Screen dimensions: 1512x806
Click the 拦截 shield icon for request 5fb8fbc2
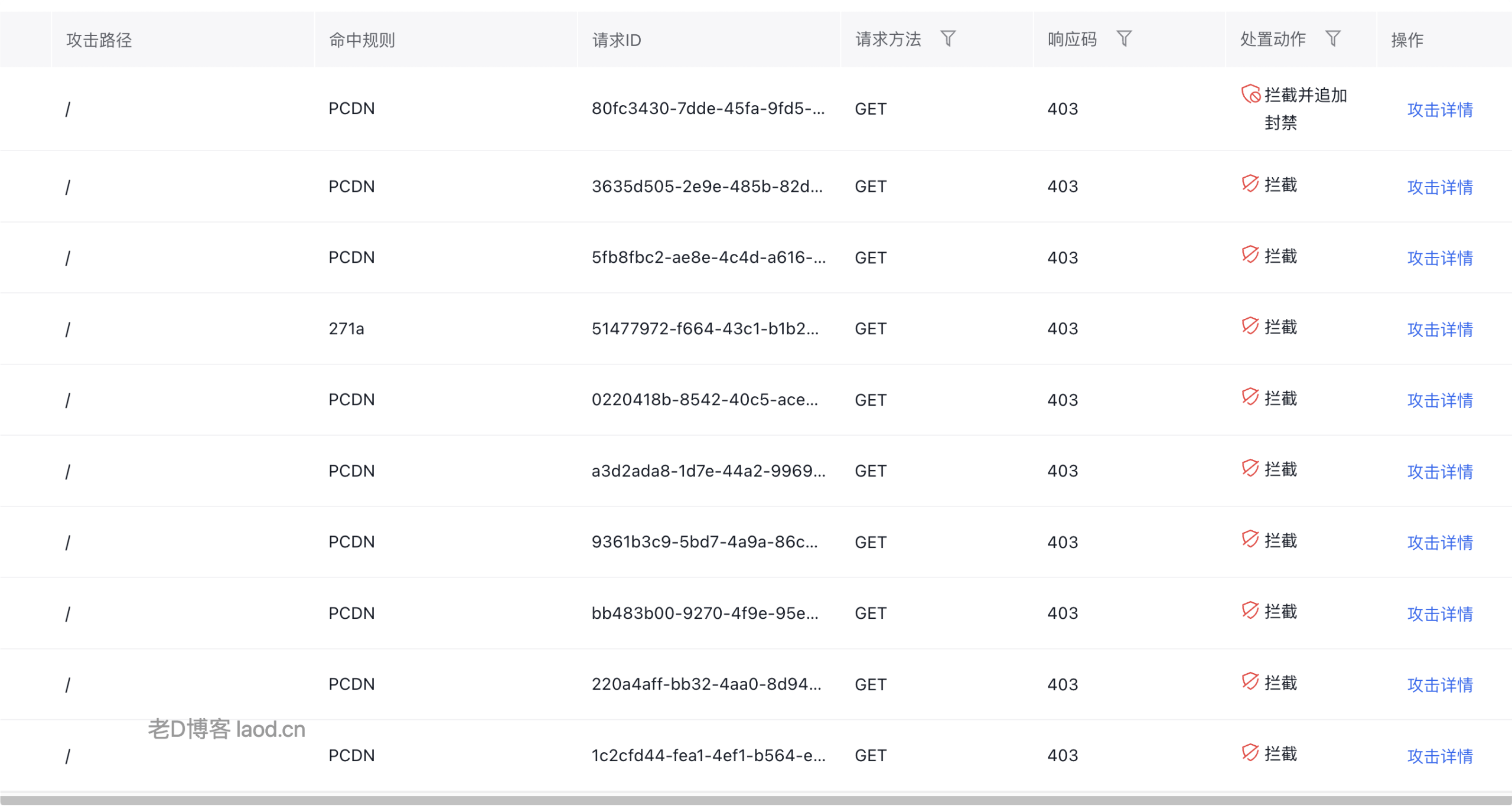point(1250,255)
